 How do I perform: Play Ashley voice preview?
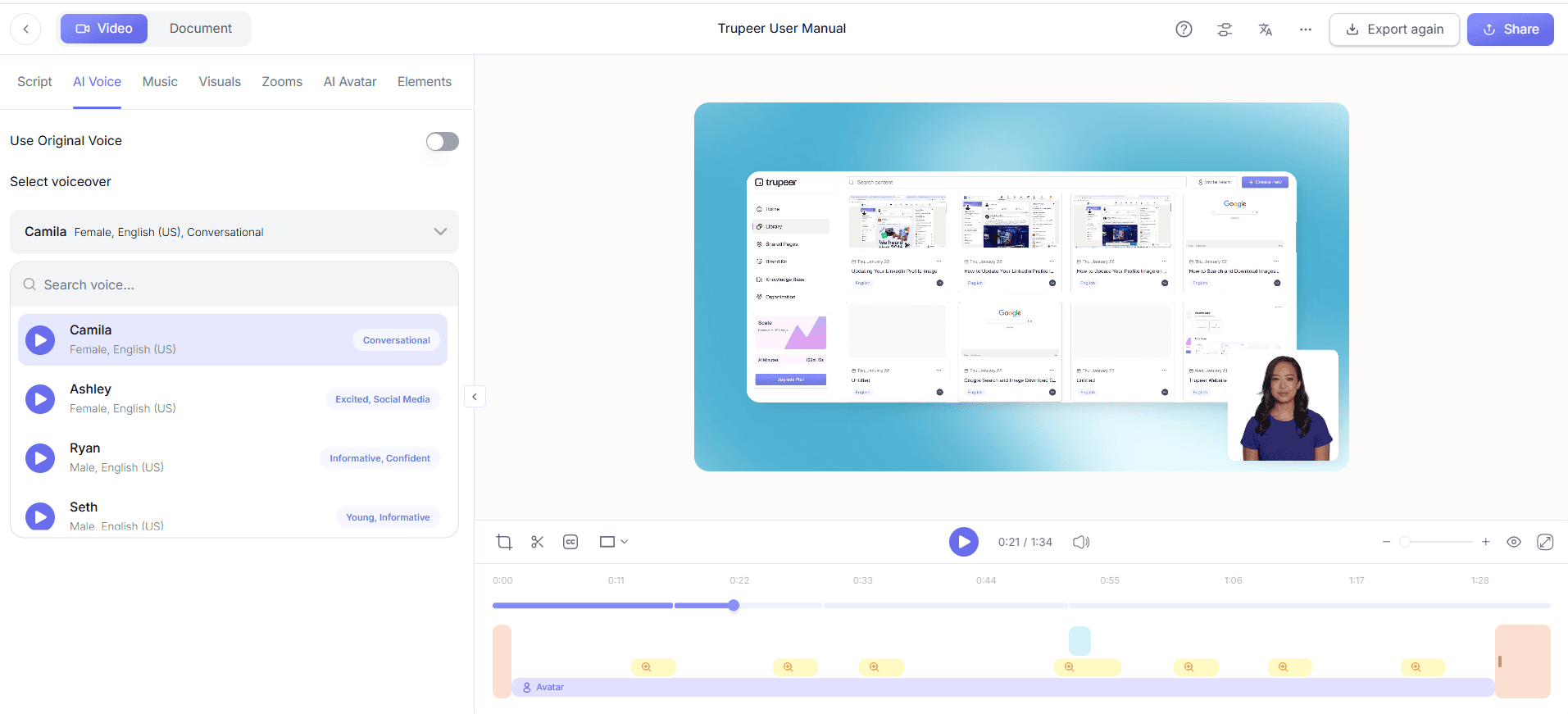click(x=40, y=398)
